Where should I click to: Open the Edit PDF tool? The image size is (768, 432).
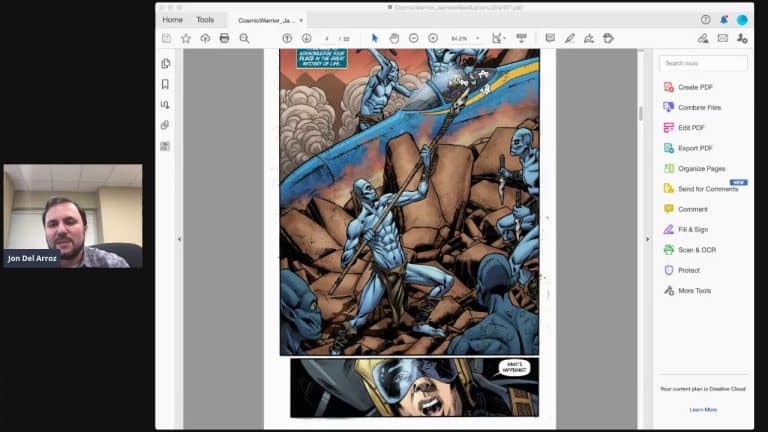click(691, 128)
